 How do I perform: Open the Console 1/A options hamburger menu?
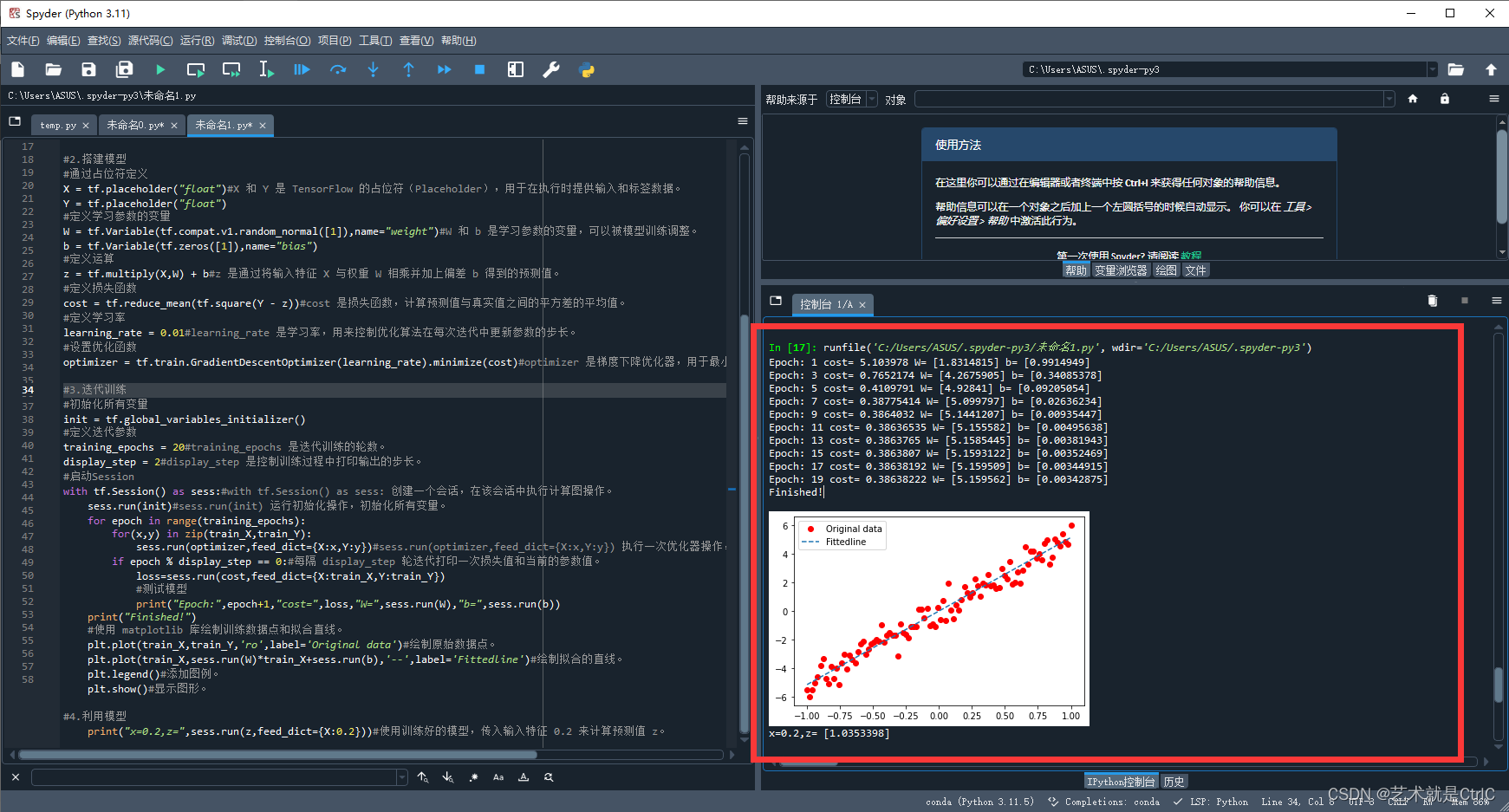tap(1496, 301)
